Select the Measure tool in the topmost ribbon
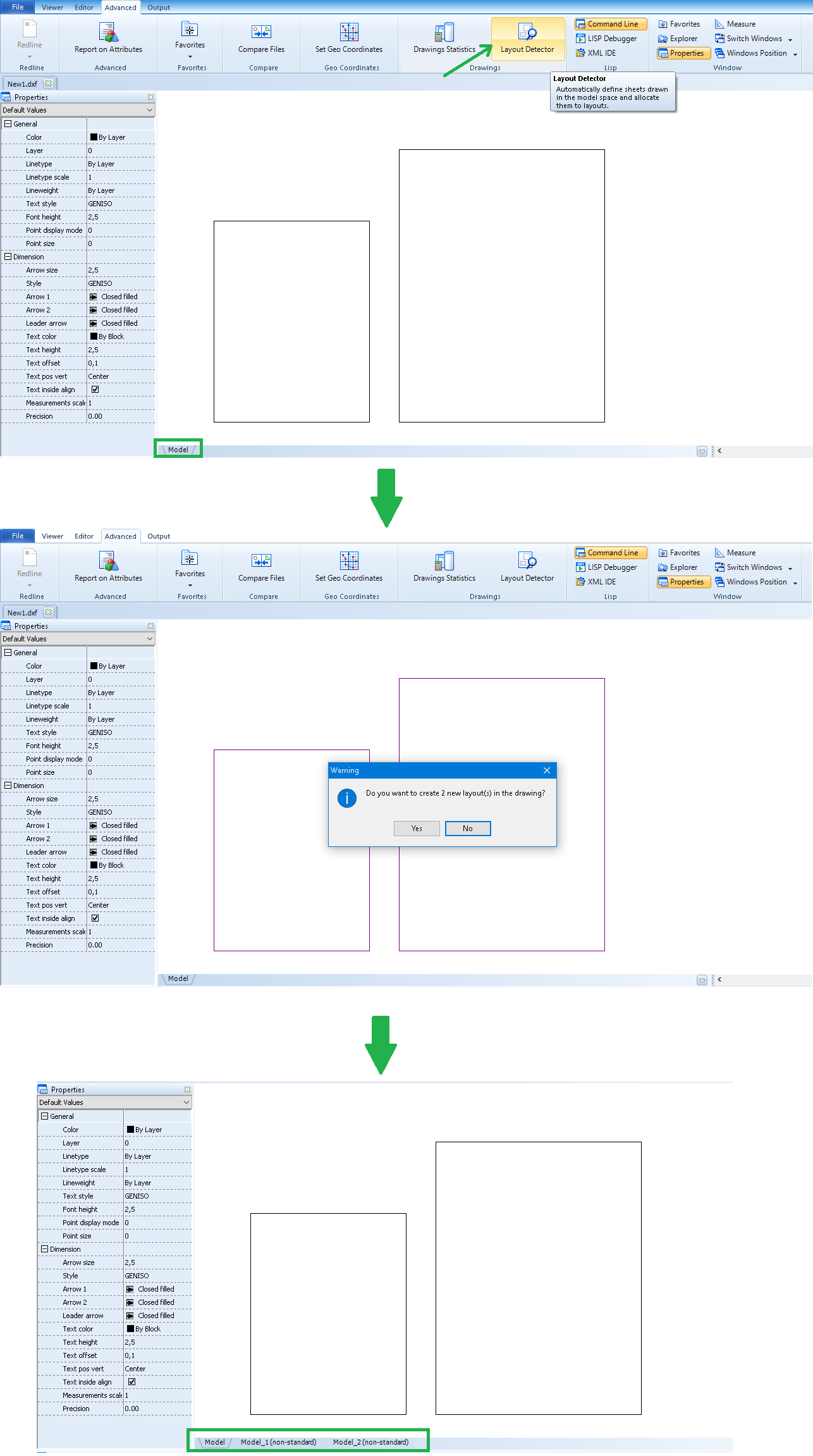This screenshot has width=813, height=1456. [735, 24]
